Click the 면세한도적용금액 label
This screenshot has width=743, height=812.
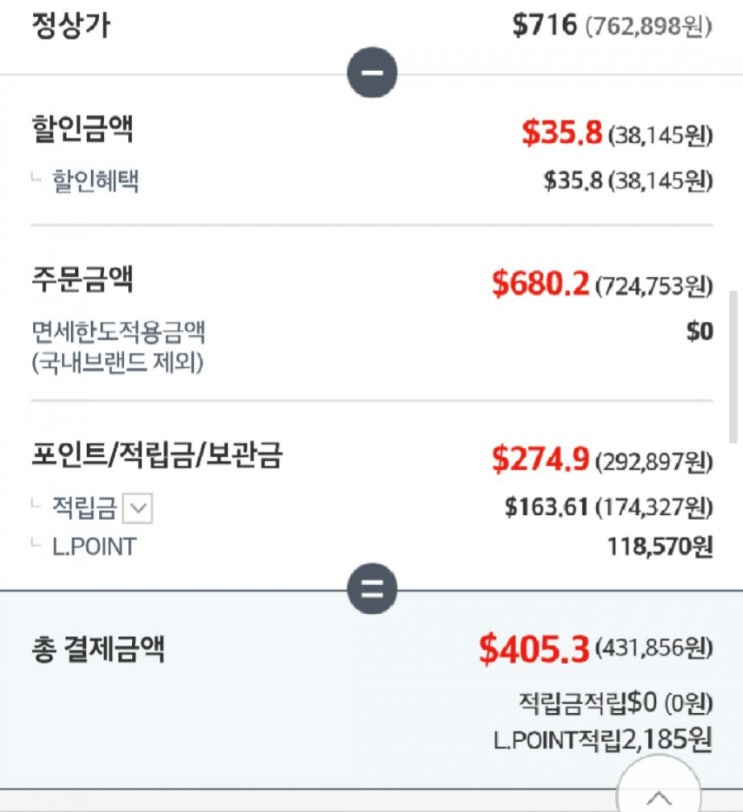[119, 332]
